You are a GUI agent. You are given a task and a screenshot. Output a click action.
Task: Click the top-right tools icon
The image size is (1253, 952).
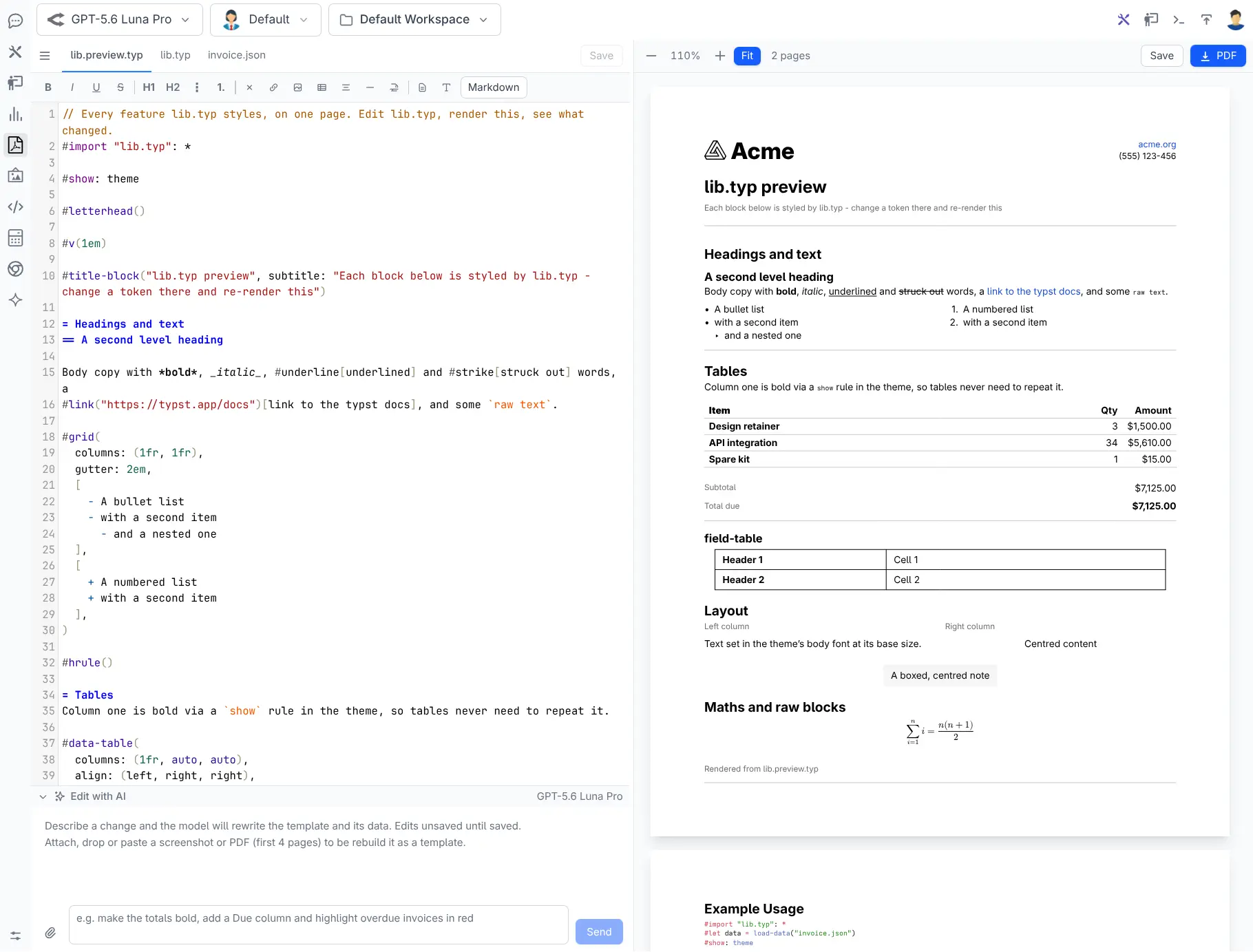[1124, 19]
